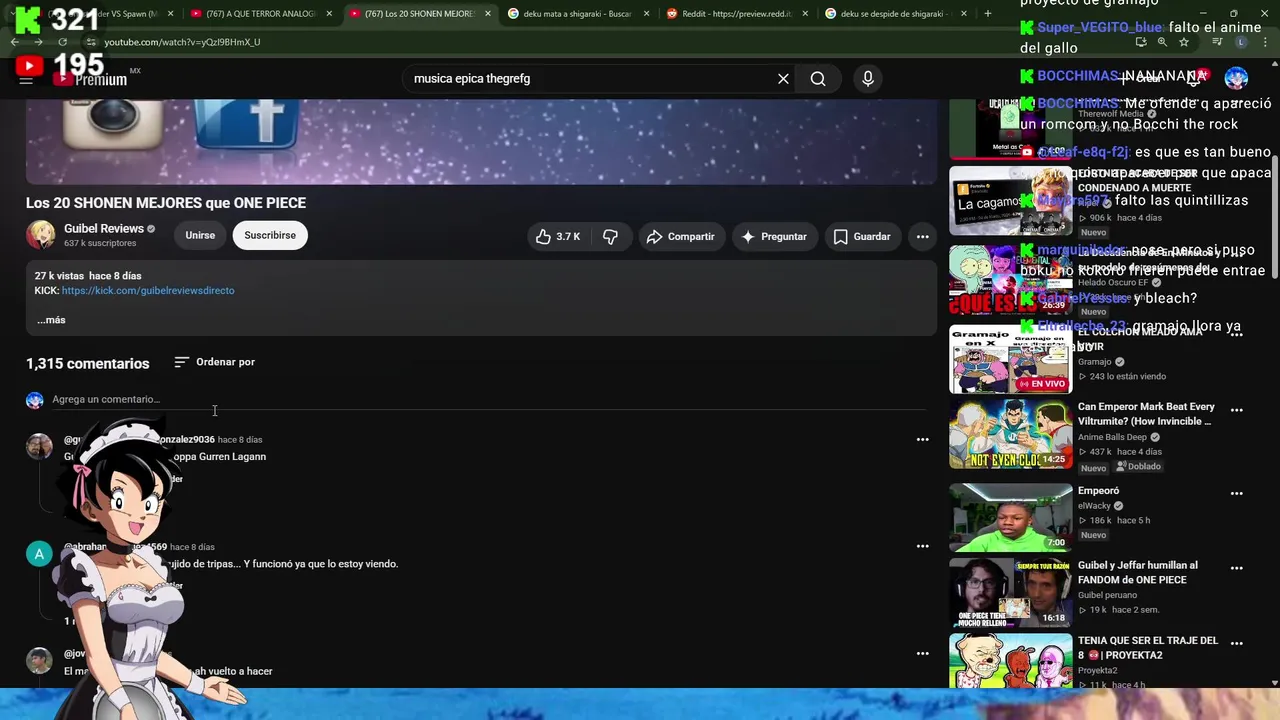The height and width of the screenshot is (720, 1280).
Task: Open Guibel Reviews channel avatar
Action: pyautogui.click(x=41, y=235)
